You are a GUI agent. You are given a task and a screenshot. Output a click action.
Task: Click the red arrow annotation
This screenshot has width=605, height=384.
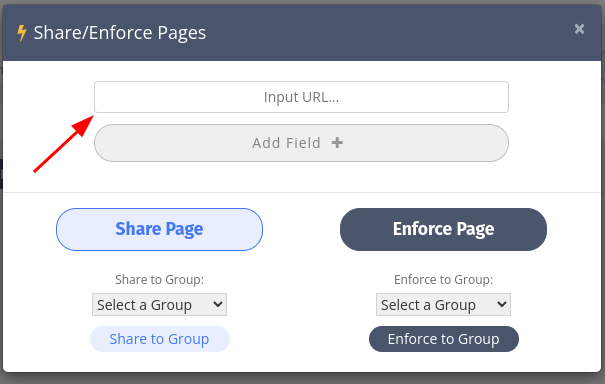(x=64, y=144)
